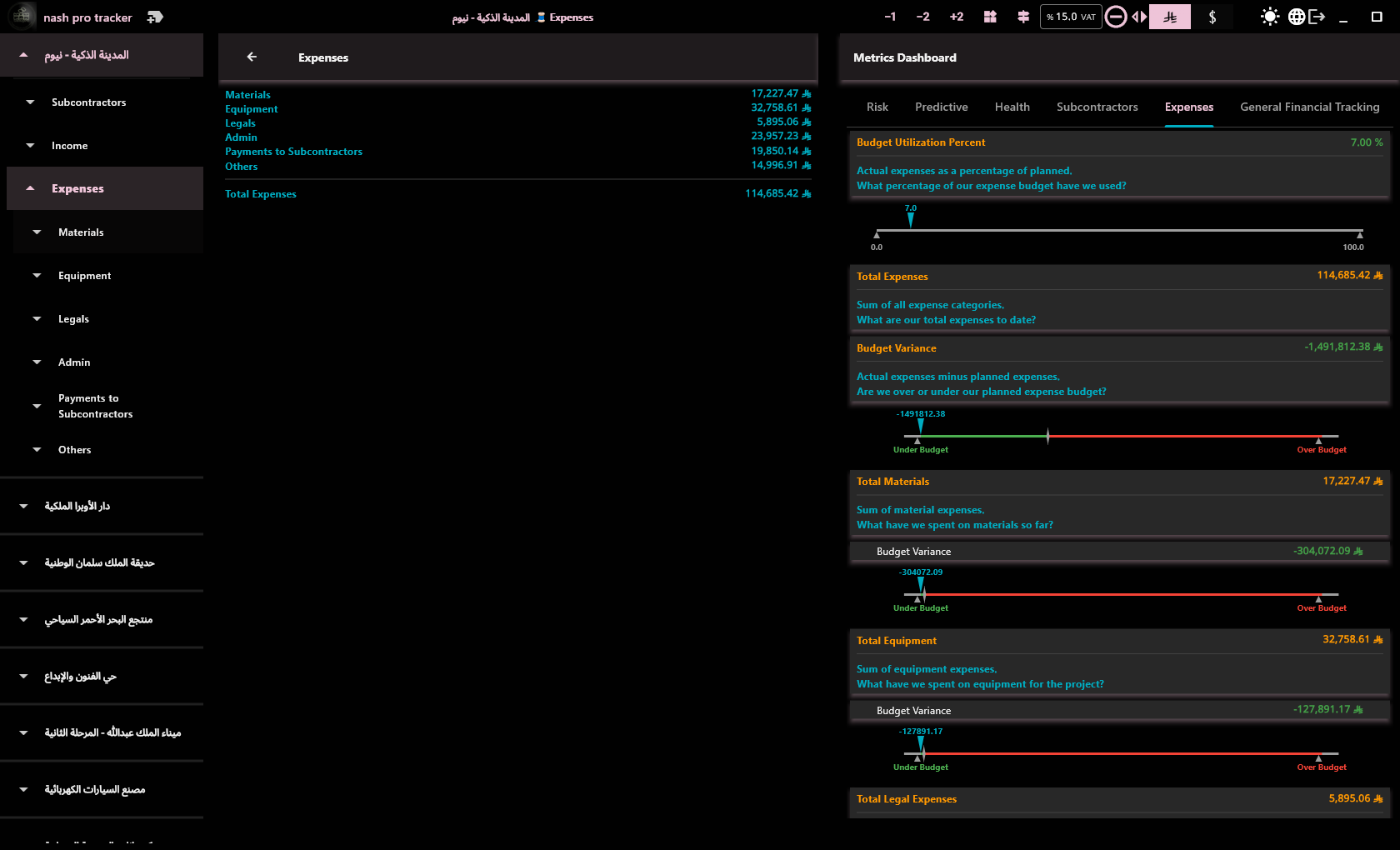Click the +2 toolbar button

957,17
